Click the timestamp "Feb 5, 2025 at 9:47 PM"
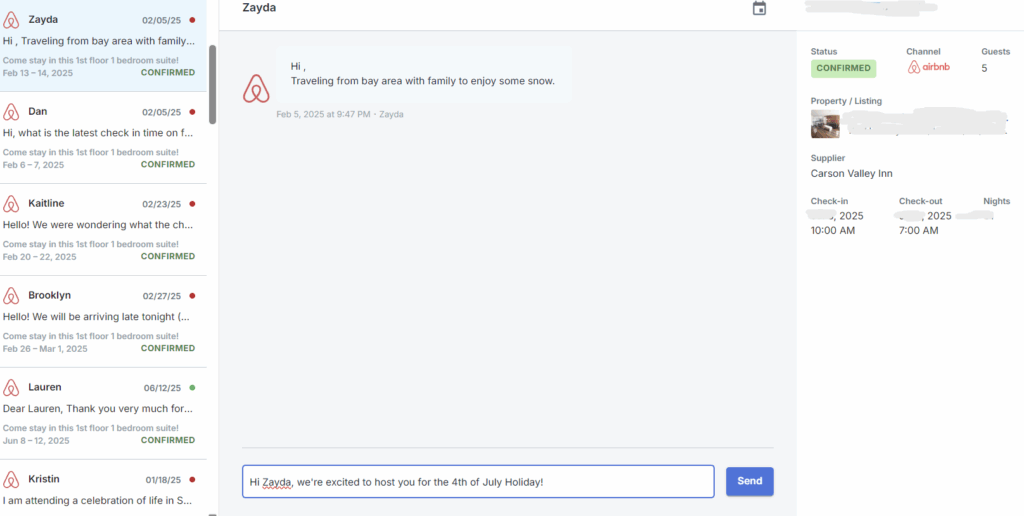Image resolution: width=1024 pixels, height=516 pixels. click(323, 114)
